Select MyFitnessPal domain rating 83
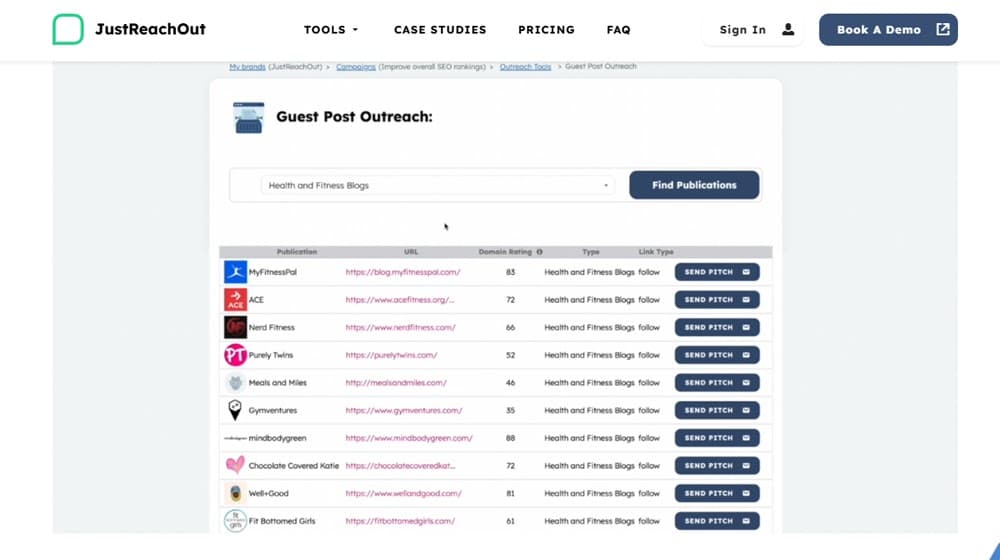The image size is (1000, 560). (x=510, y=272)
